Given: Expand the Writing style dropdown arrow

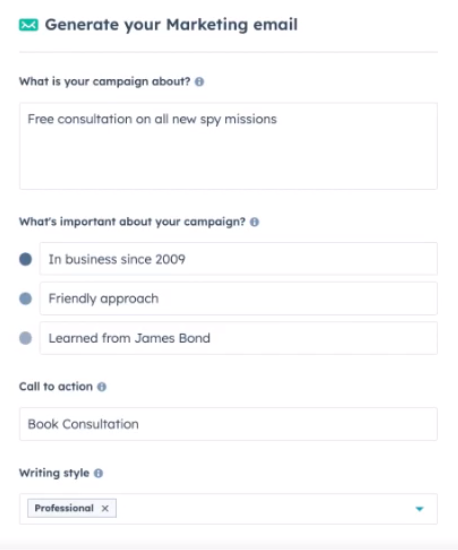Looking at the screenshot, I should click(419, 509).
